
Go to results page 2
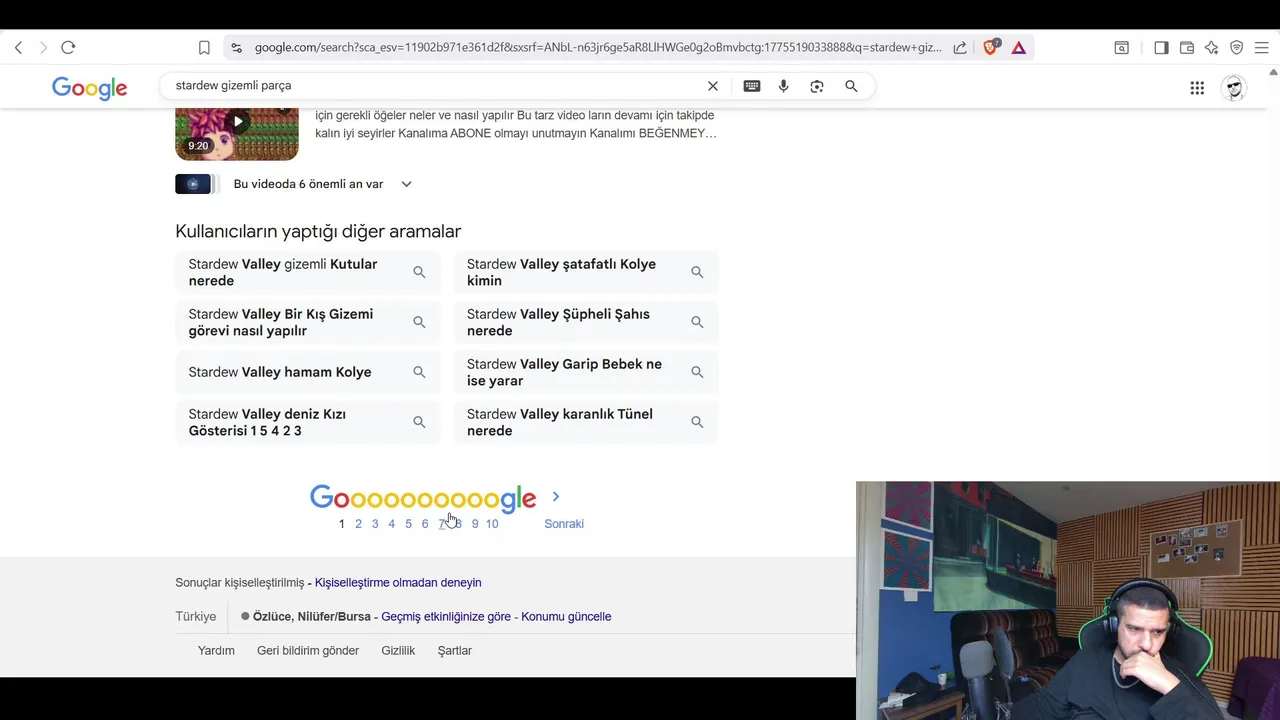358,524
